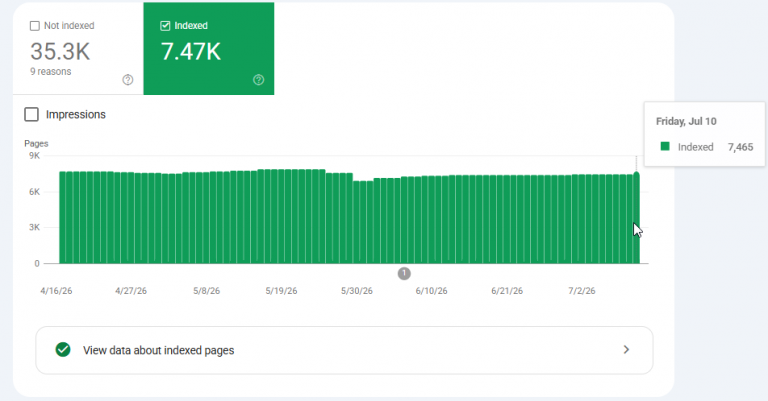Image resolution: width=768 pixels, height=401 pixels.
Task: Click the 6K y-axis label
Action: click(x=34, y=192)
